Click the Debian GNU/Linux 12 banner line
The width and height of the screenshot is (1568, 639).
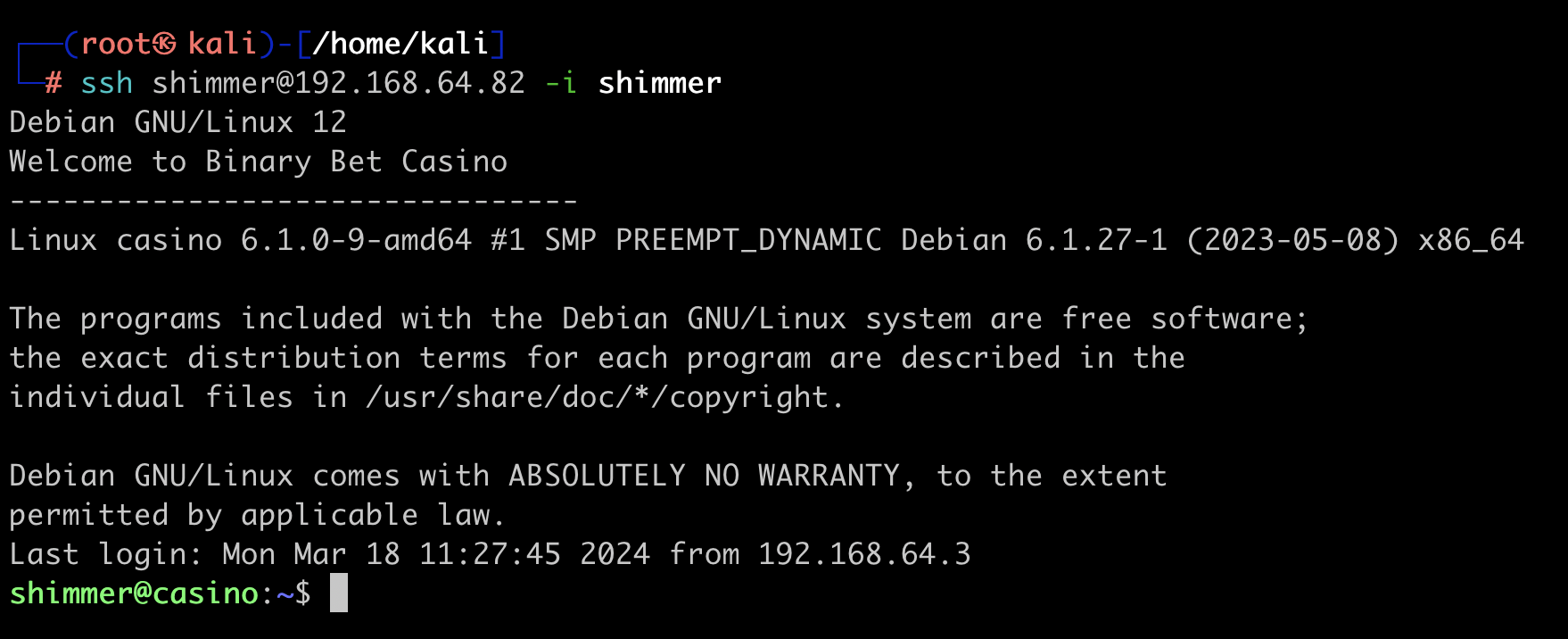click(177, 122)
